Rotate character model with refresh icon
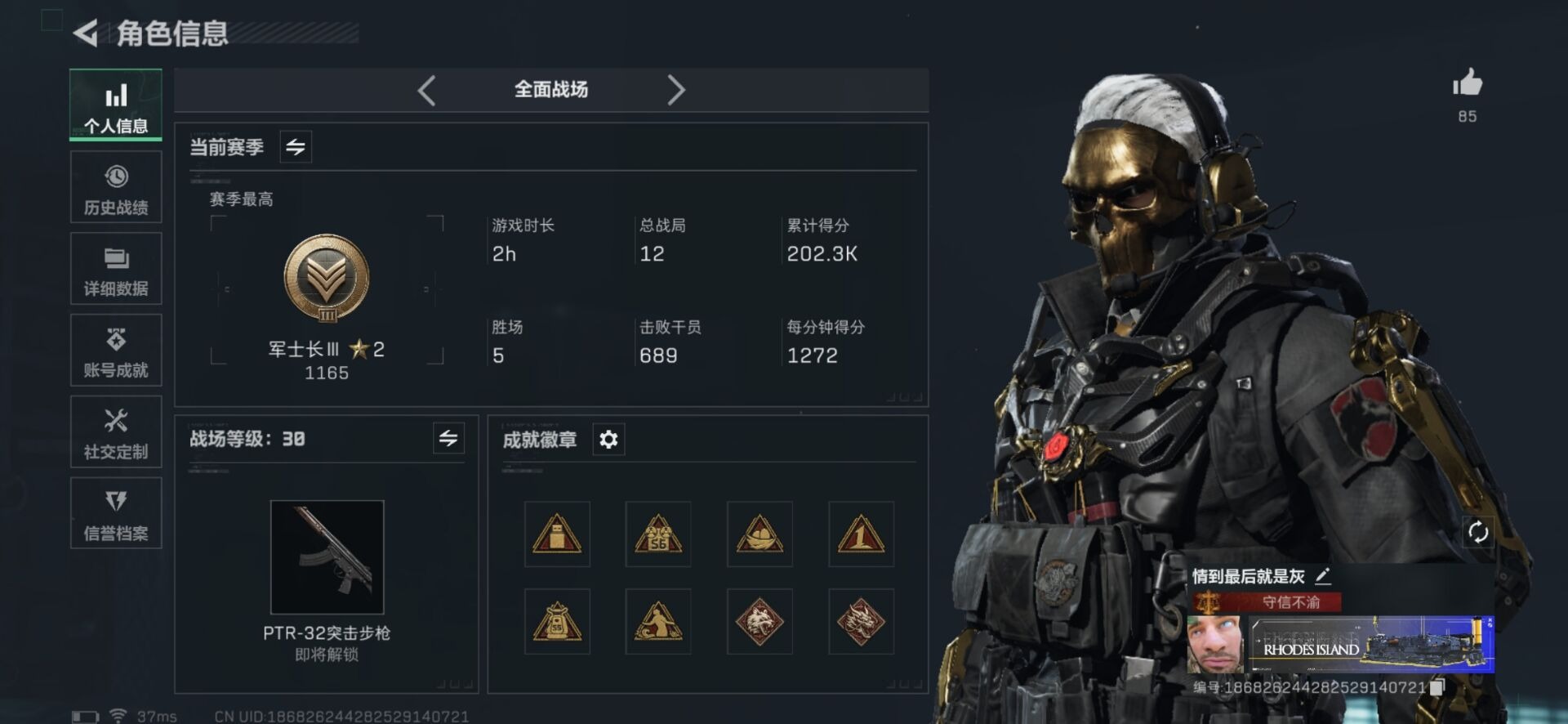Viewport: 1568px width, 724px height. 1478,533
